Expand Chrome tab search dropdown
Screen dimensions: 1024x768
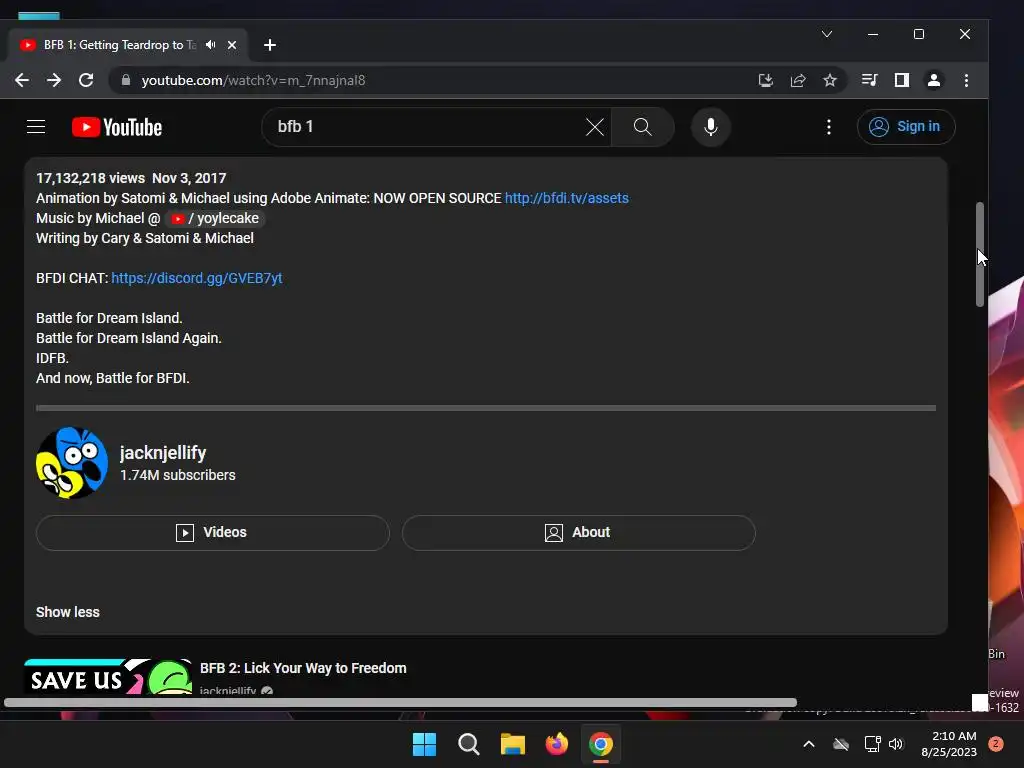pyautogui.click(x=827, y=34)
